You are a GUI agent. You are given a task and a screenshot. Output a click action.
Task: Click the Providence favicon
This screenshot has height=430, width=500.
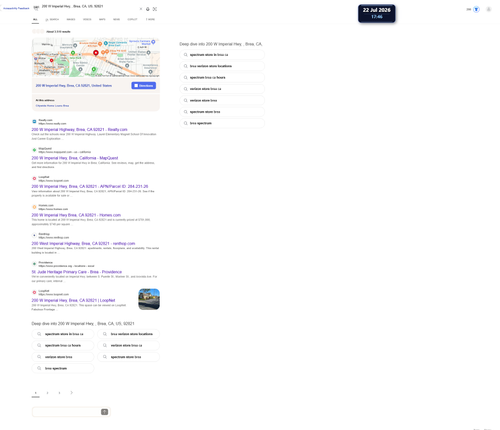[34, 264]
